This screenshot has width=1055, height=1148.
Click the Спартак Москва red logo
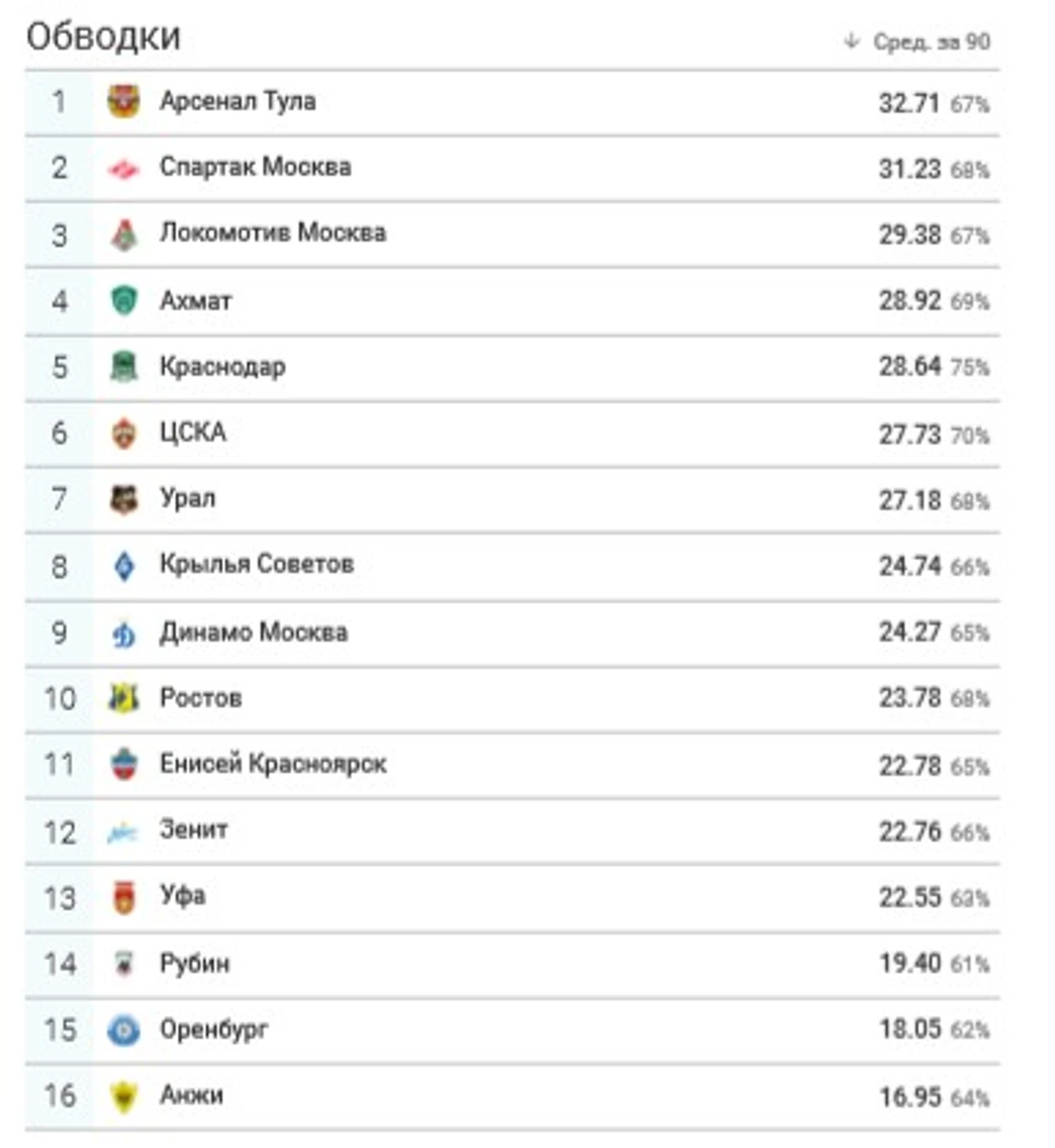point(124,170)
